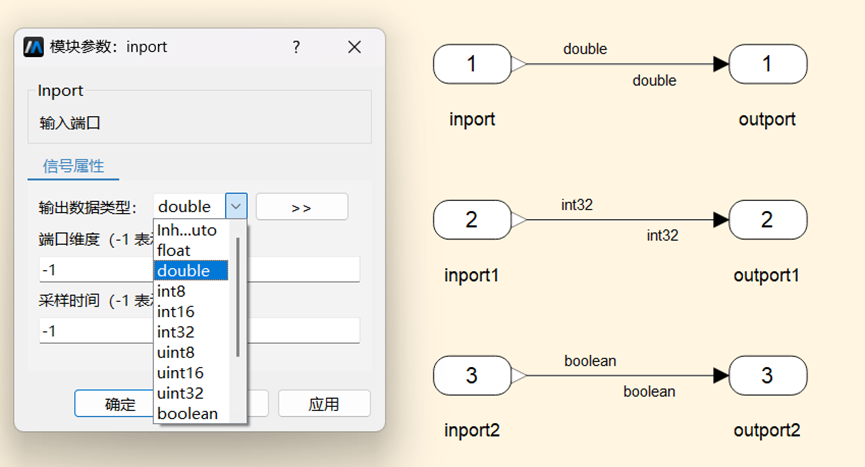865x467 pixels.
Task: Select int32 from the data type list
Action: (191, 332)
